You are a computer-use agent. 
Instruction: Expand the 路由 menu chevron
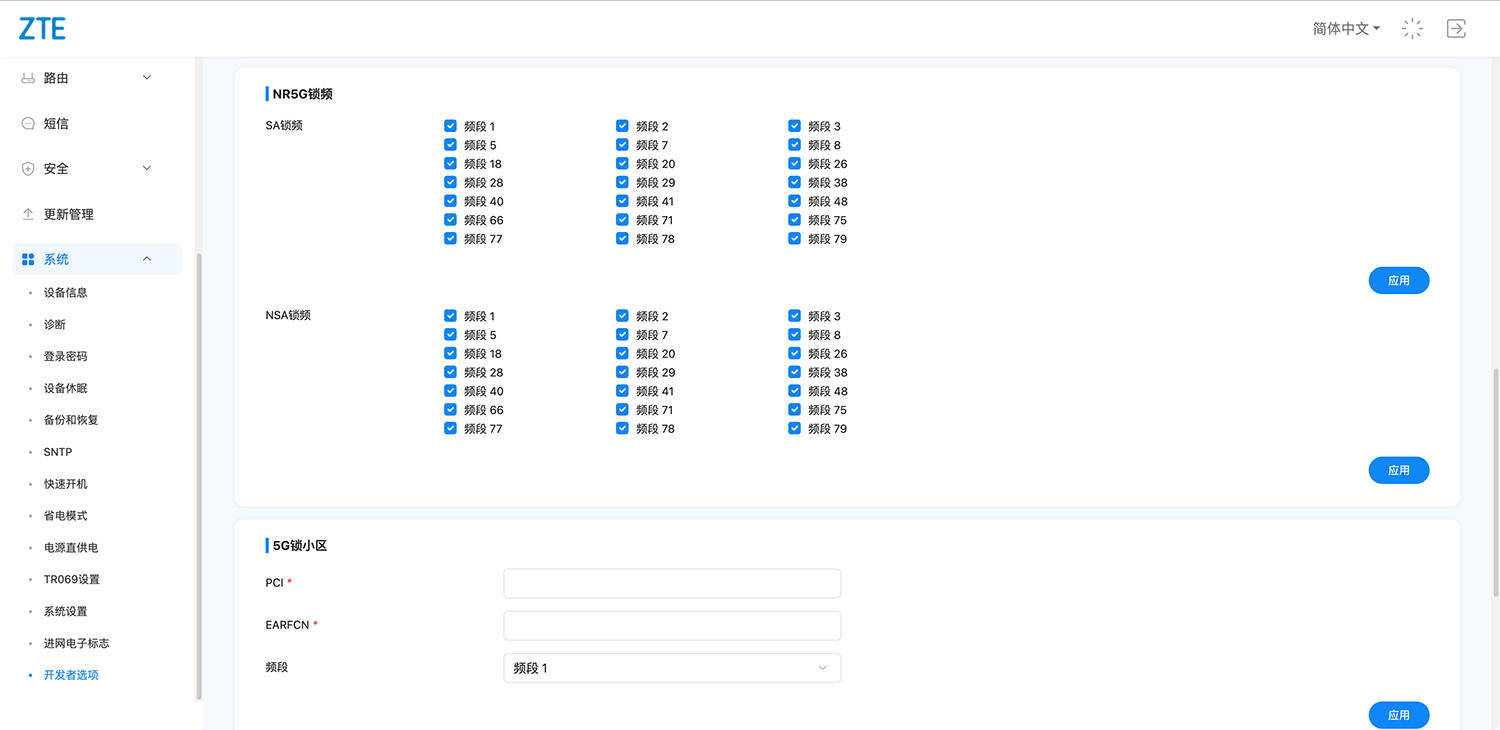point(147,78)
